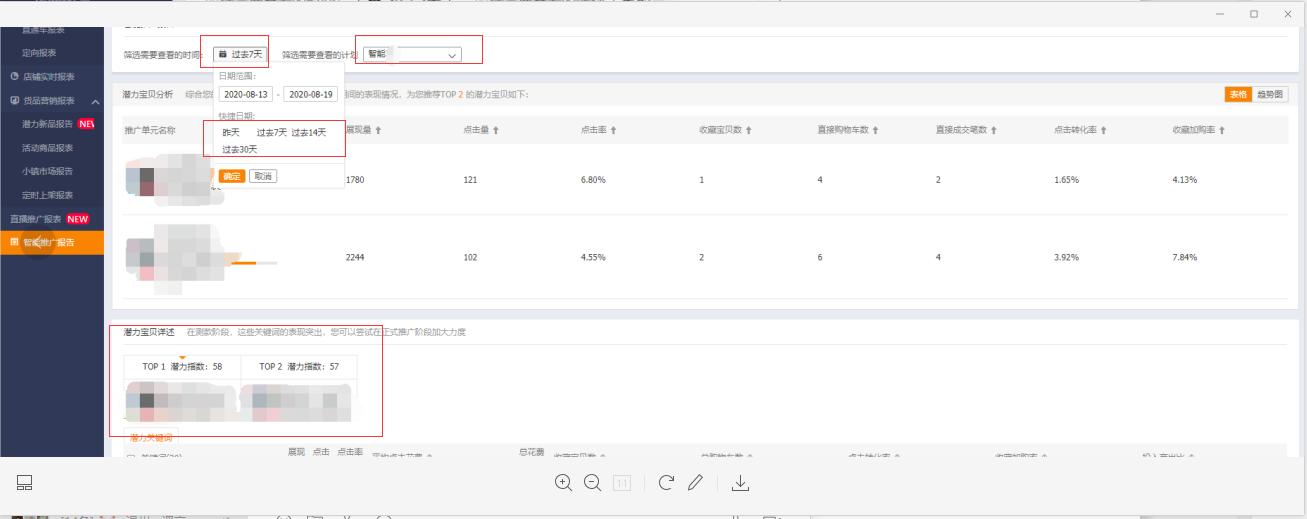The image size is (1307, 519).
Task: Zoom in with the magnifier plus icon
Action: [564, 483]
